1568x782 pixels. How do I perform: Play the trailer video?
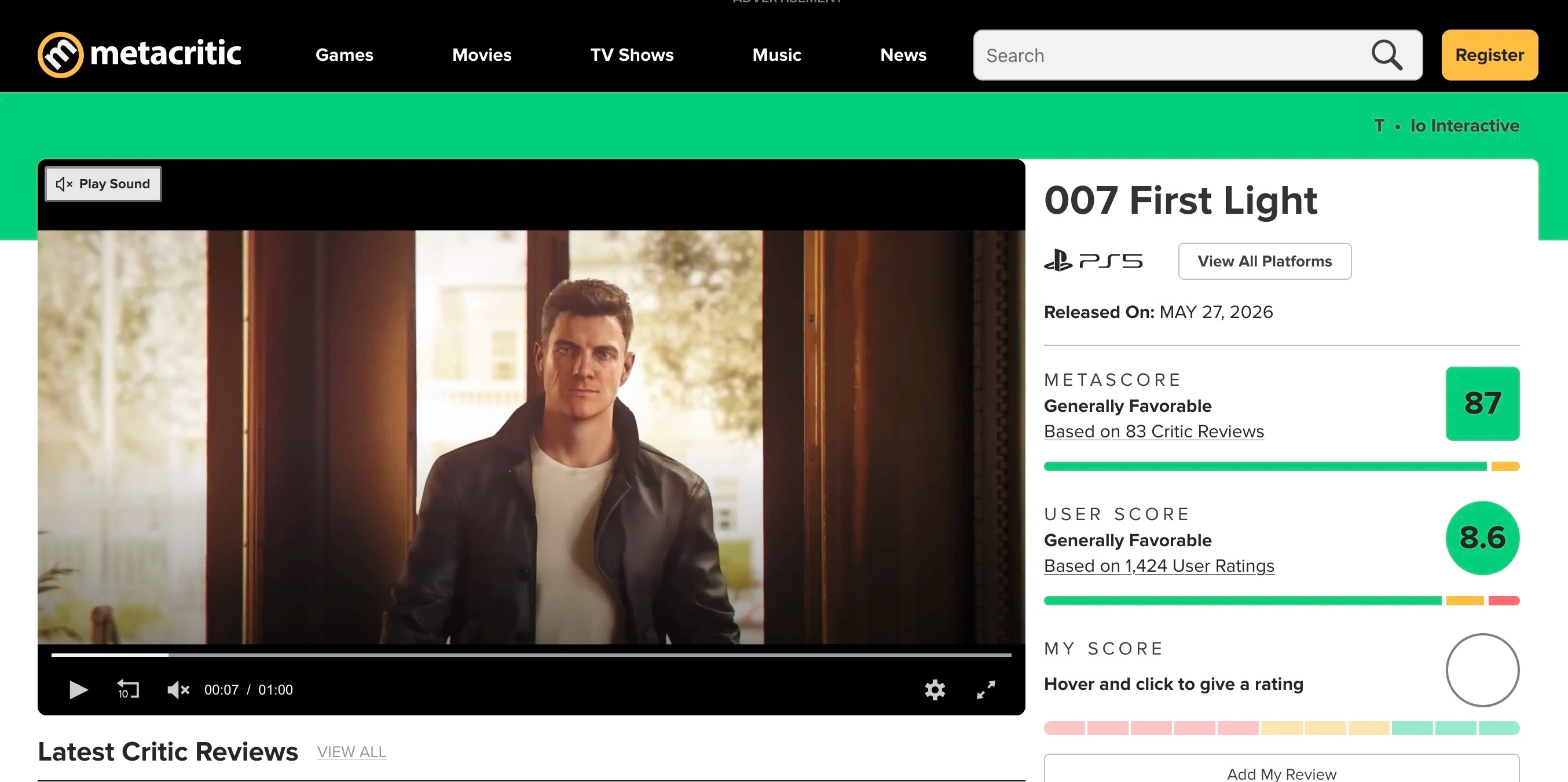coord(78,689)
